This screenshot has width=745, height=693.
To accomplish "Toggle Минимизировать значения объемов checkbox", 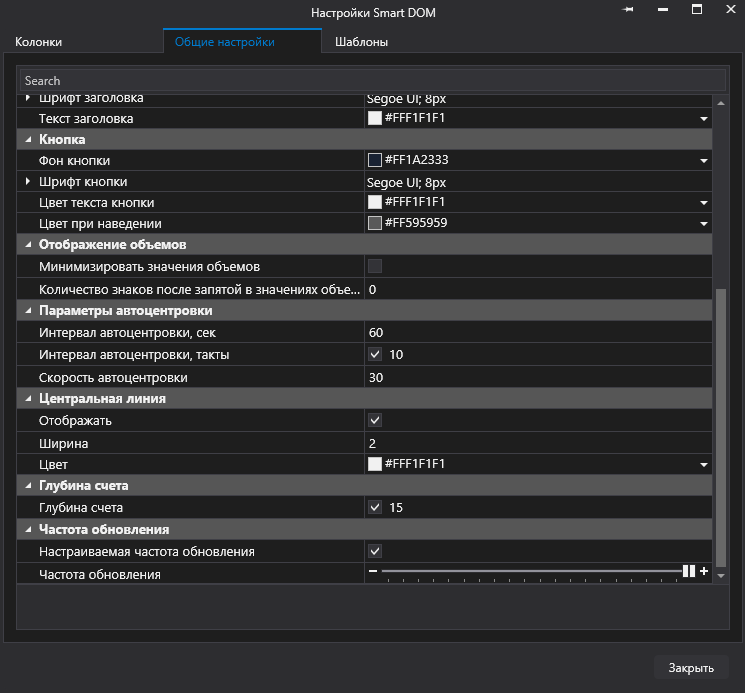I will pyautogui.click(x=375, y=266).
